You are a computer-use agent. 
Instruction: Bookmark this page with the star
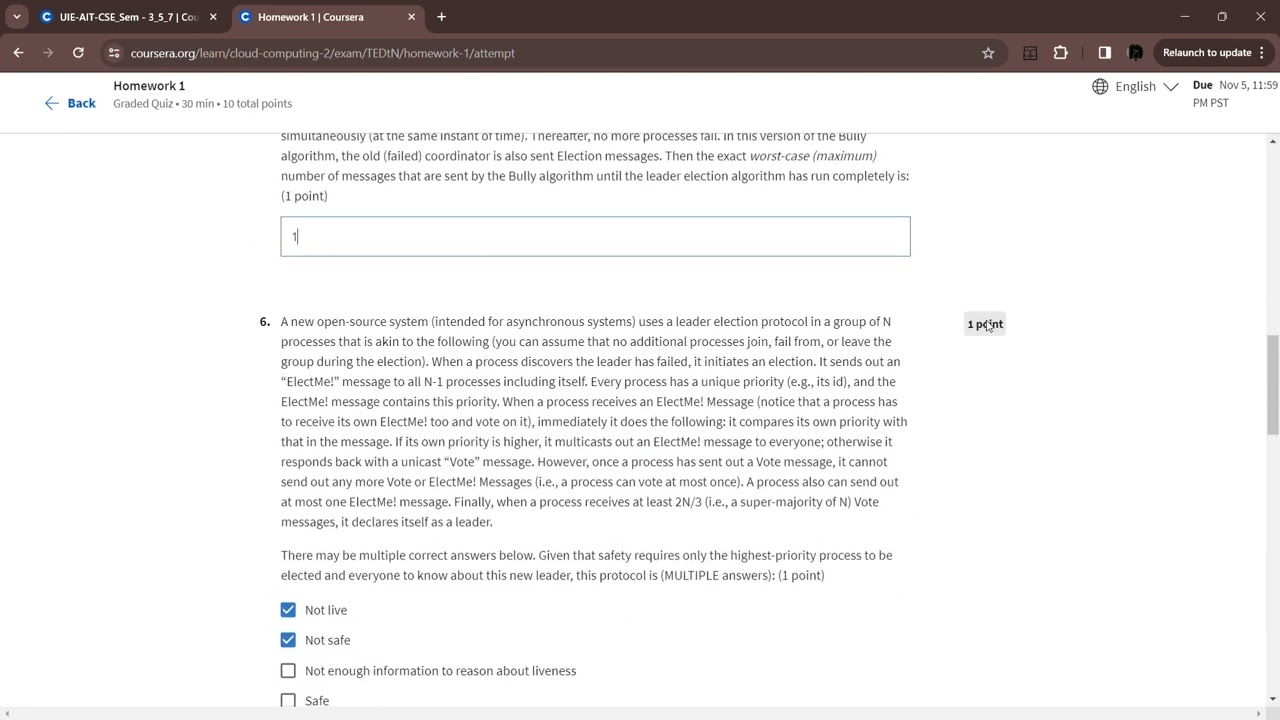click(x=988, y=53)
